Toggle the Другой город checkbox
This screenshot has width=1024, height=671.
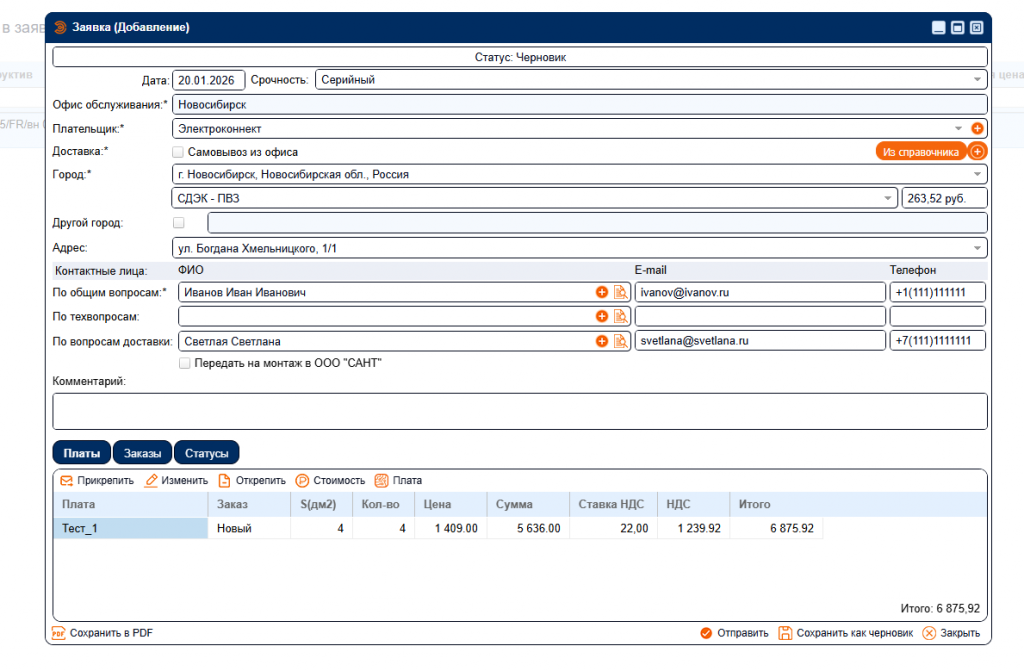pyautogui.click(x=179, y=223)
